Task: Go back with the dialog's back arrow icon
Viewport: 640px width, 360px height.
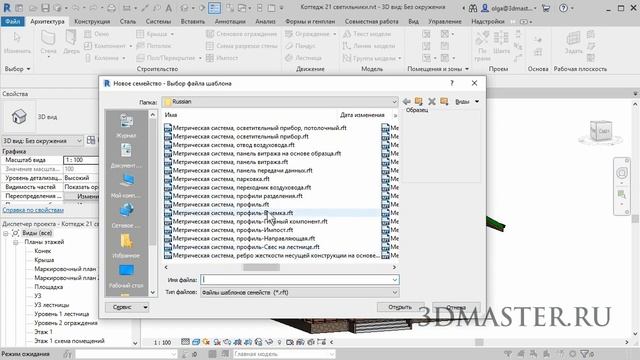Action: pos(407,102)
